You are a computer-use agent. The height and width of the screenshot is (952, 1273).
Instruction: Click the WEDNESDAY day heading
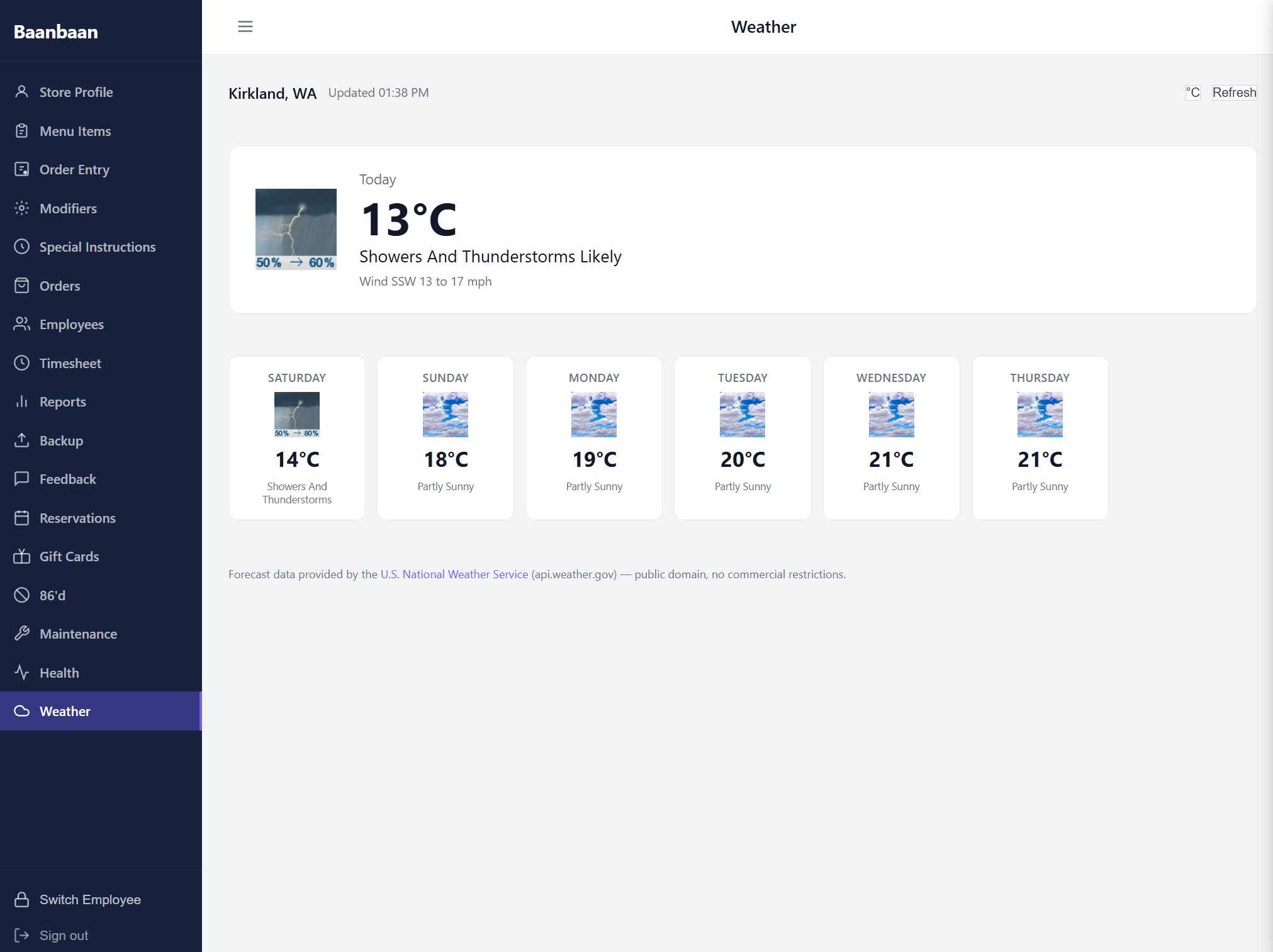click(x=891, y=378)
